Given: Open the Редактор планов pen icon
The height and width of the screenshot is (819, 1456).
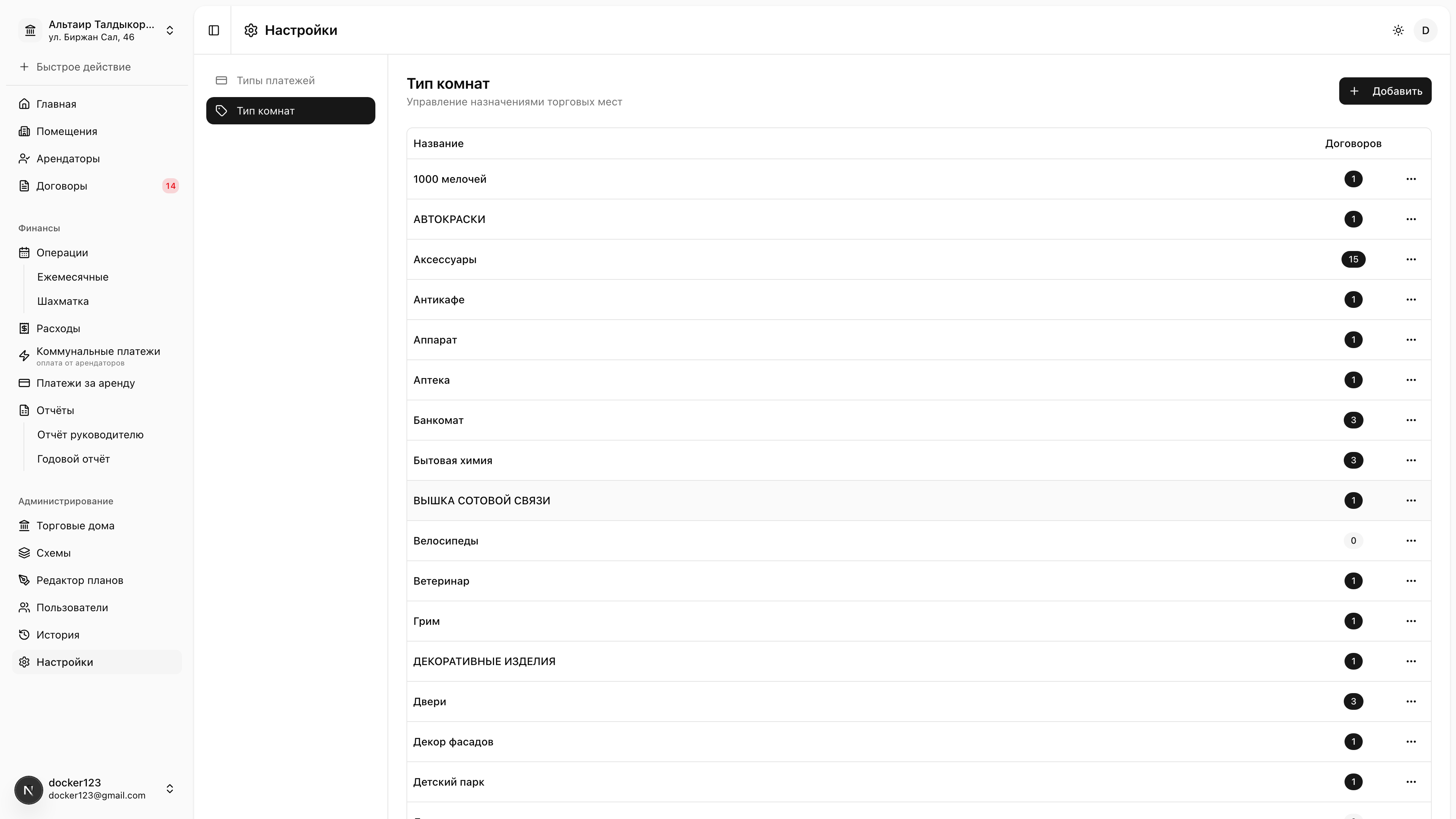Looking at the screenshot, I should pos(24,581).
